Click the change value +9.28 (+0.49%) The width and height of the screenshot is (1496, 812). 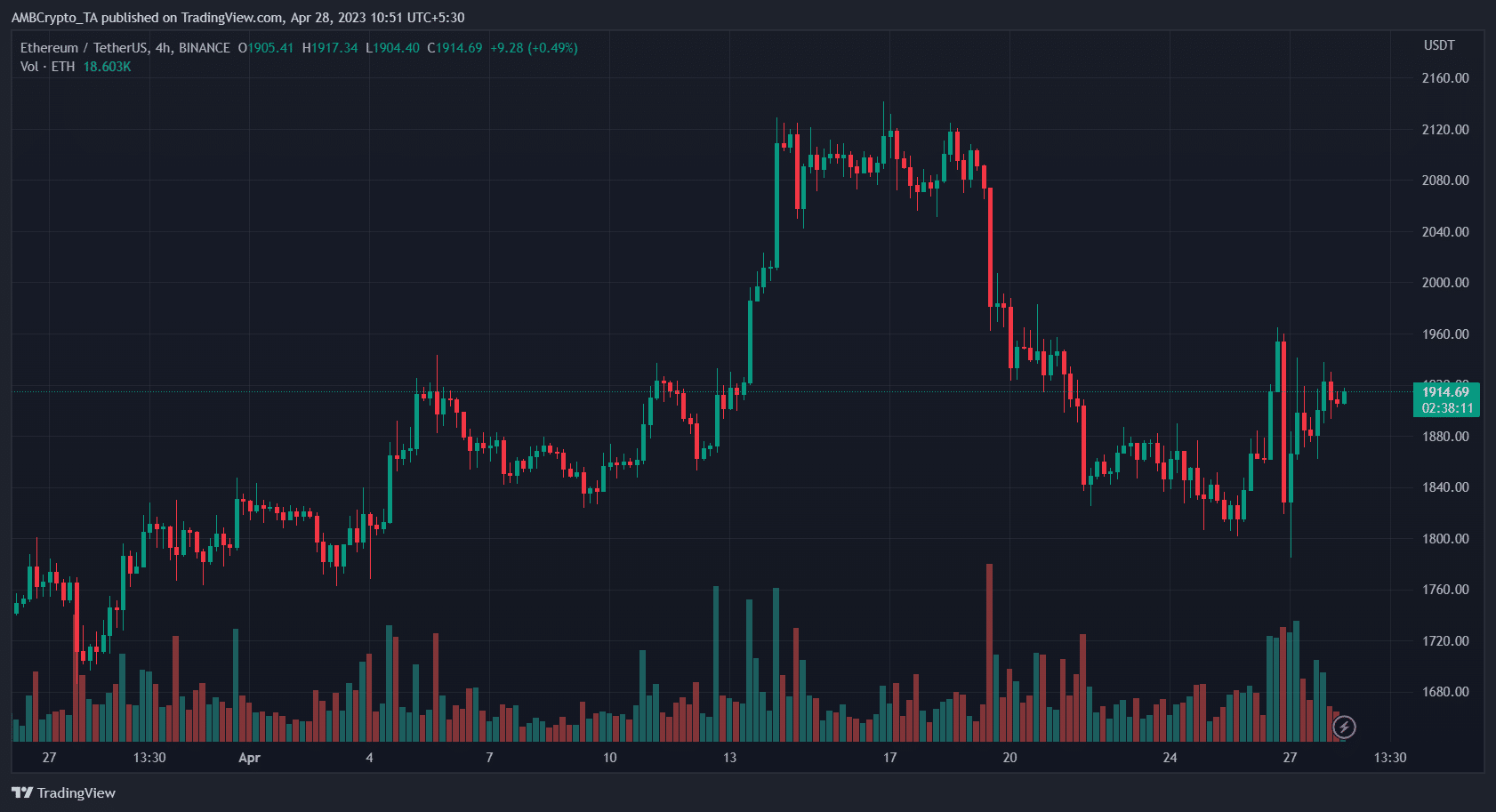pos(534,48)
